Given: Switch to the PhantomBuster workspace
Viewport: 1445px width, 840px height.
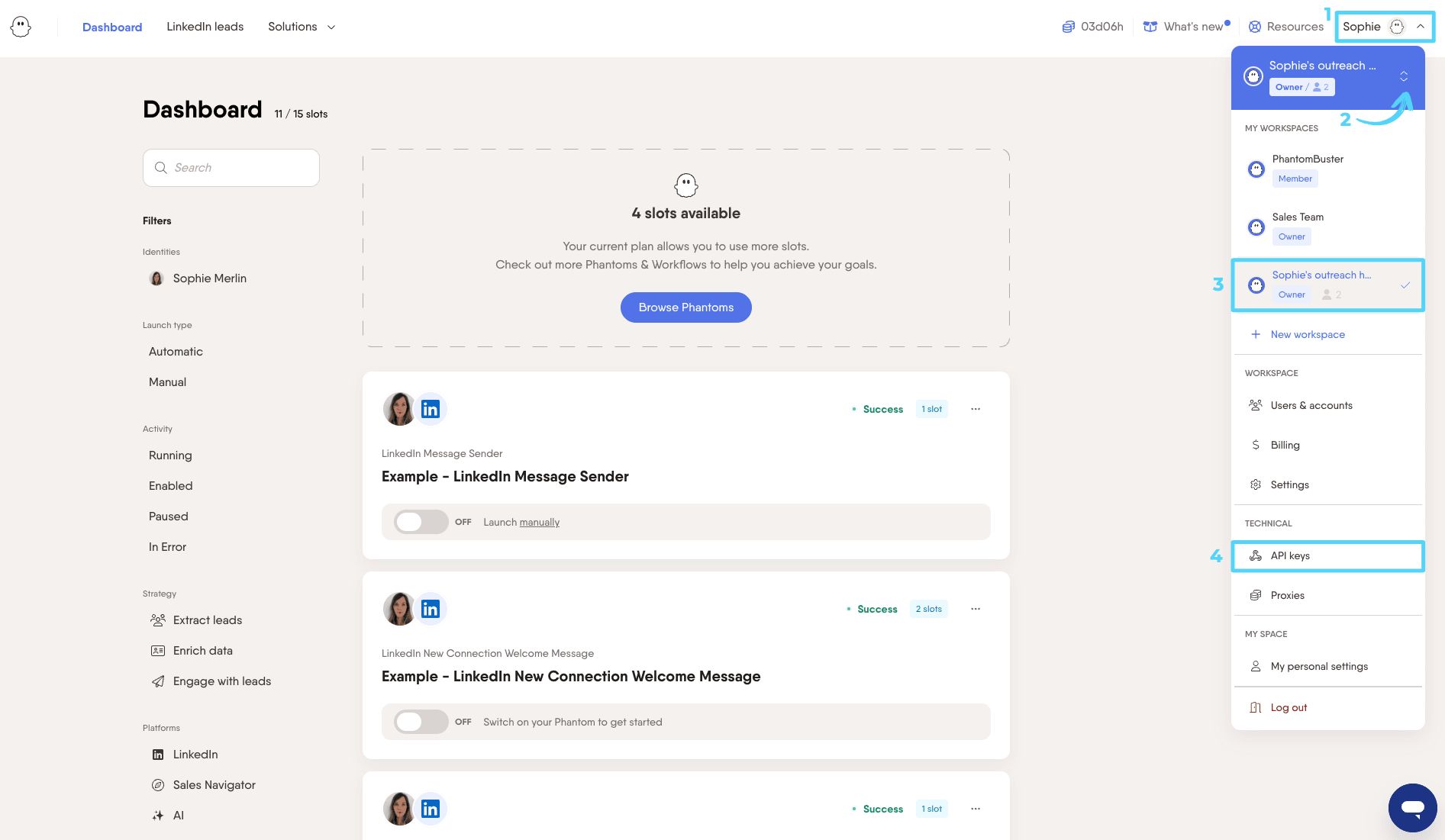Looking at the screenshot, I should tap(1328, 169).
